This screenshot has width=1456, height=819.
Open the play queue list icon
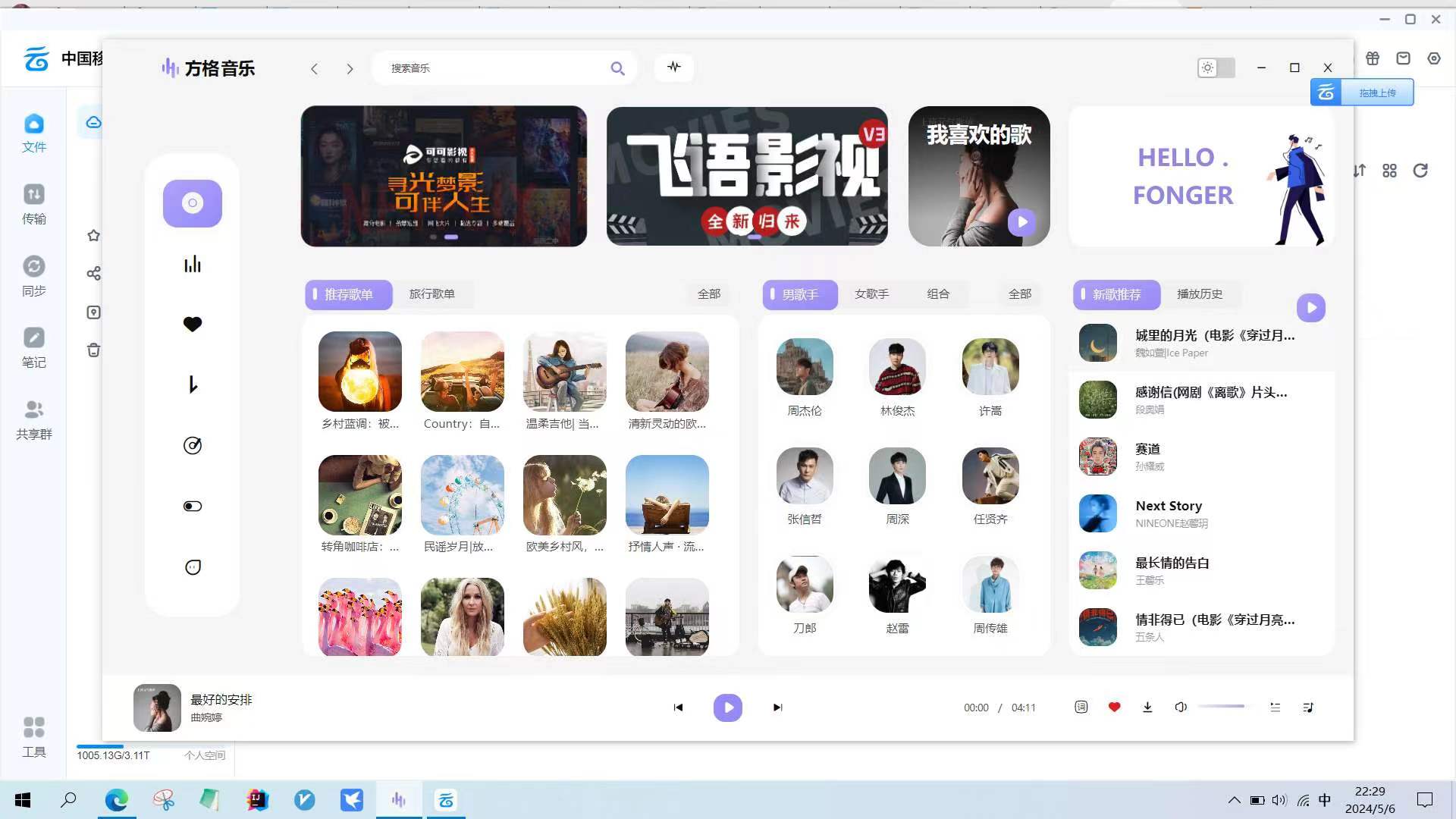(x=1308, y=707)
